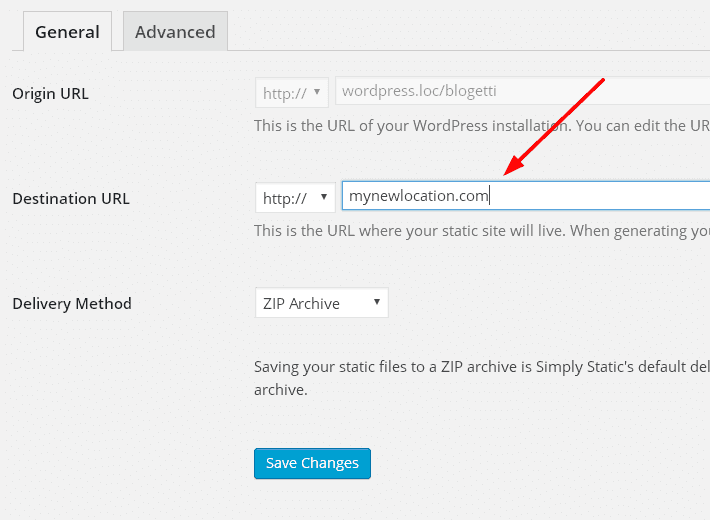Click the caret of the ZIP Archive select
The height and width of the screenshot is (520, 710).
[x=376, y=303]
